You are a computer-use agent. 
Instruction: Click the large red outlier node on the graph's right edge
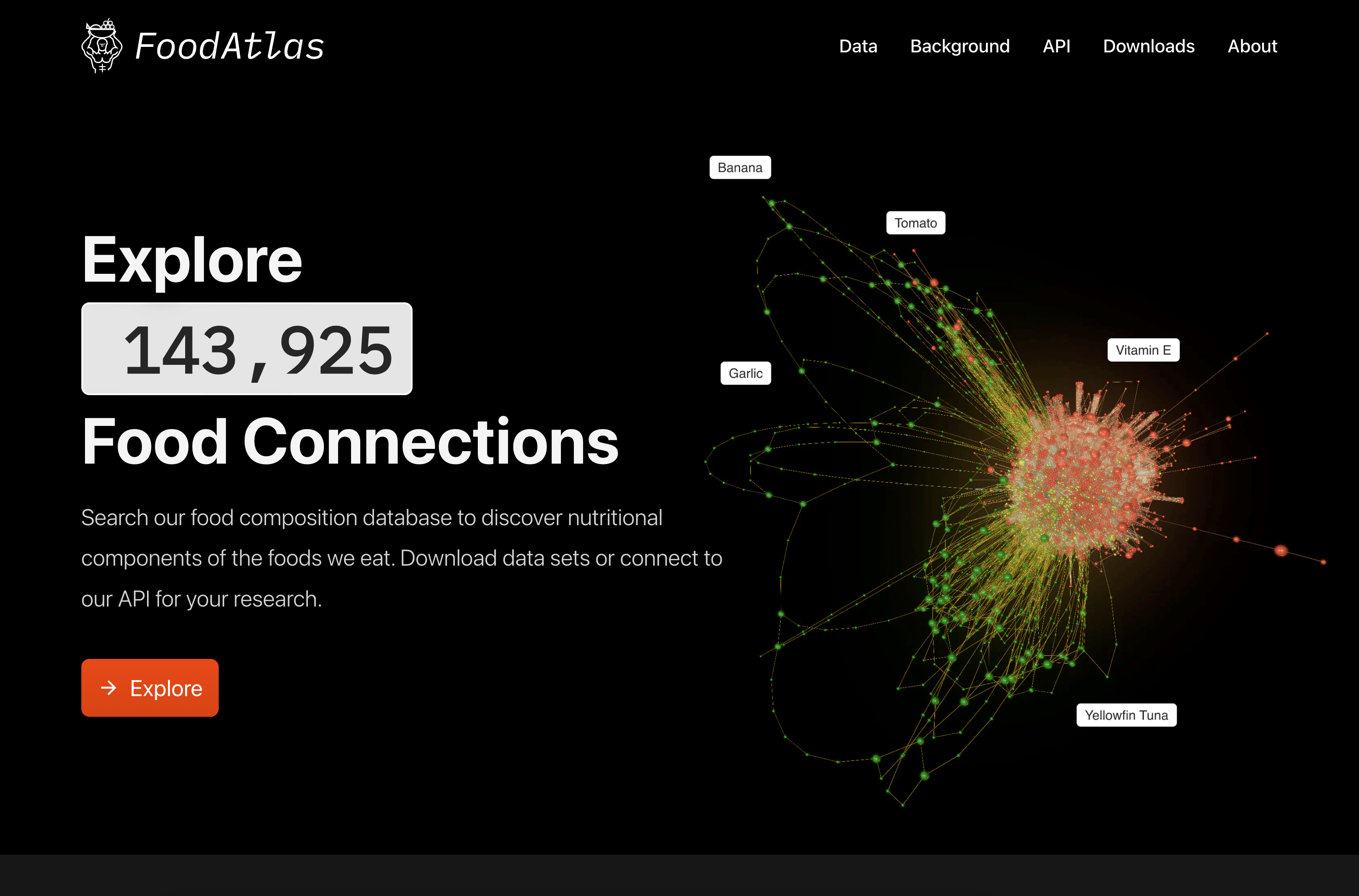(x=1281, y=550)
